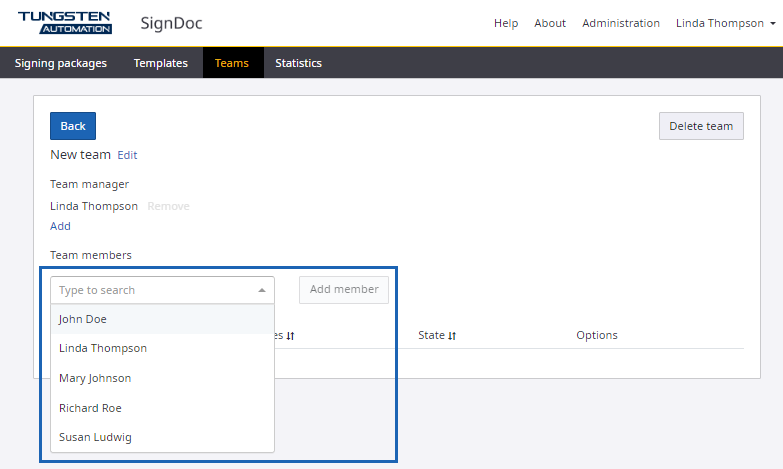Focus the Type to search field
783x469 pixels.
tap(150, 290)
